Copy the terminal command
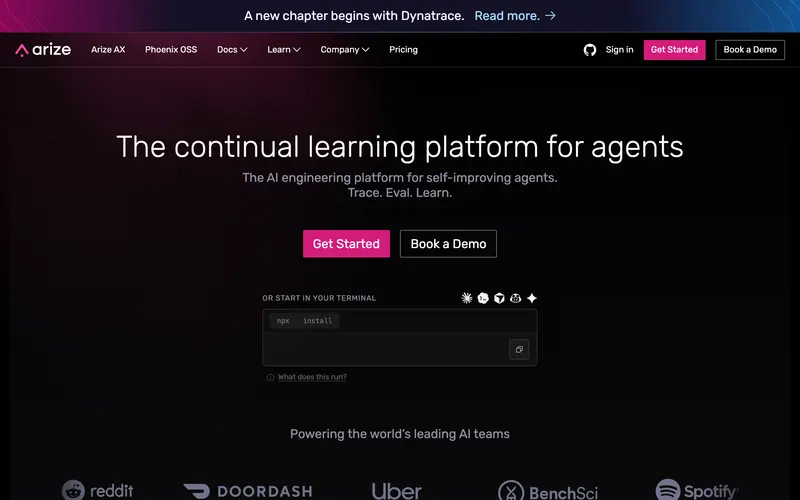Screen dimensions: 800x500 pos(519,349)
